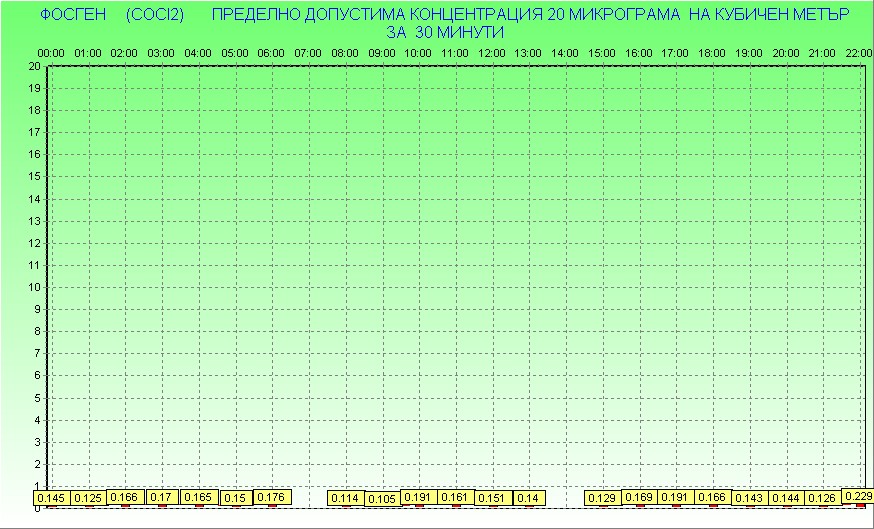Select the 21:00 time axis label
The width and height of the screenshot is (874, 529).
(822, 54)
